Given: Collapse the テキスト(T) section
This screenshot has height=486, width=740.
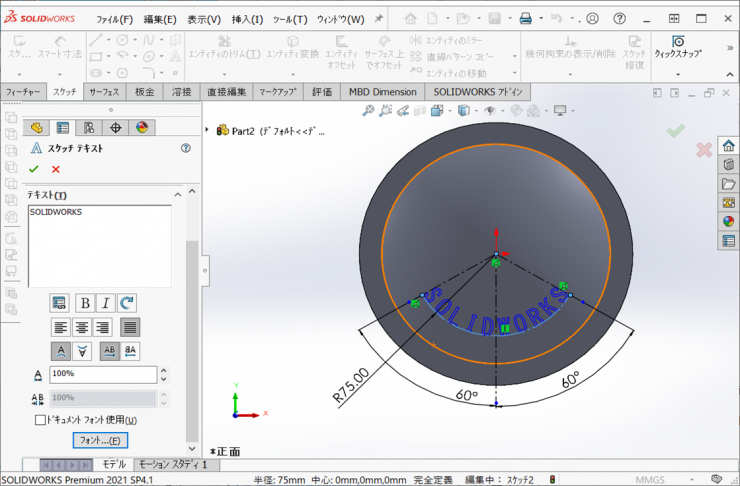Looking at the screenshot, I should tap(177, 195).
